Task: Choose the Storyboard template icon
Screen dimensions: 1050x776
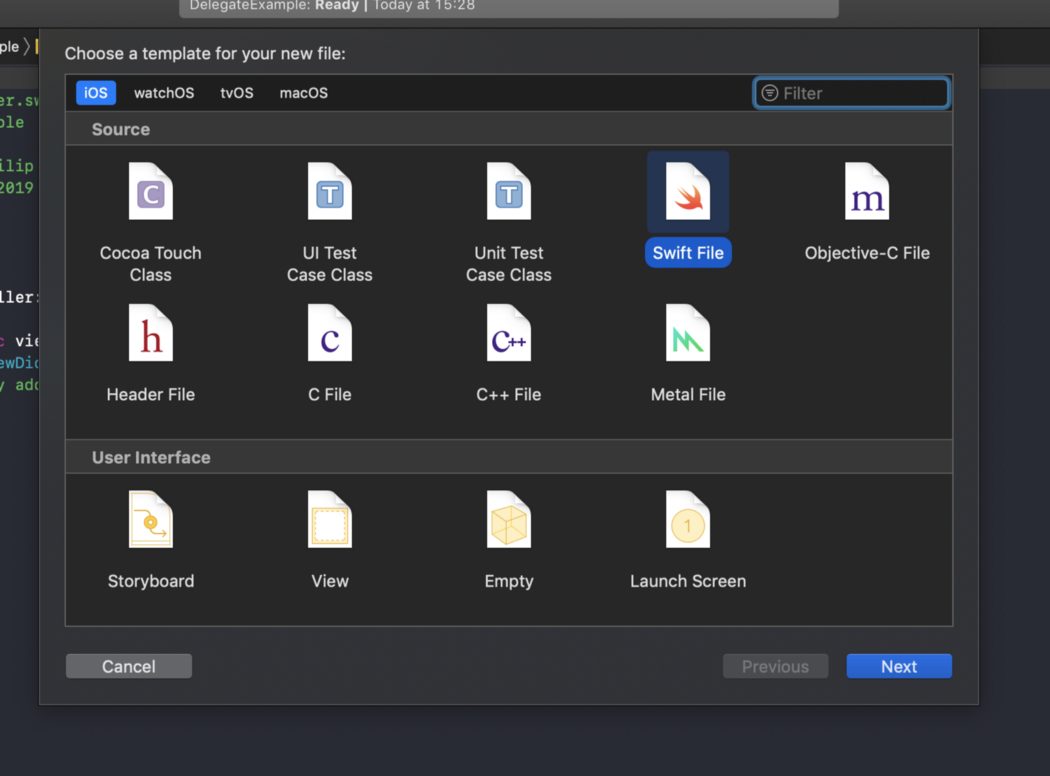Action: pyautogui.click(x=151, y=520)
